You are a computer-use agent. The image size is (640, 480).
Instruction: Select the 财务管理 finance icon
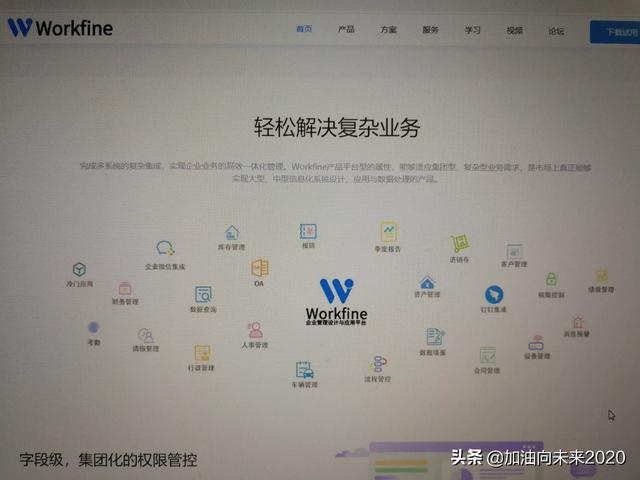125,288
